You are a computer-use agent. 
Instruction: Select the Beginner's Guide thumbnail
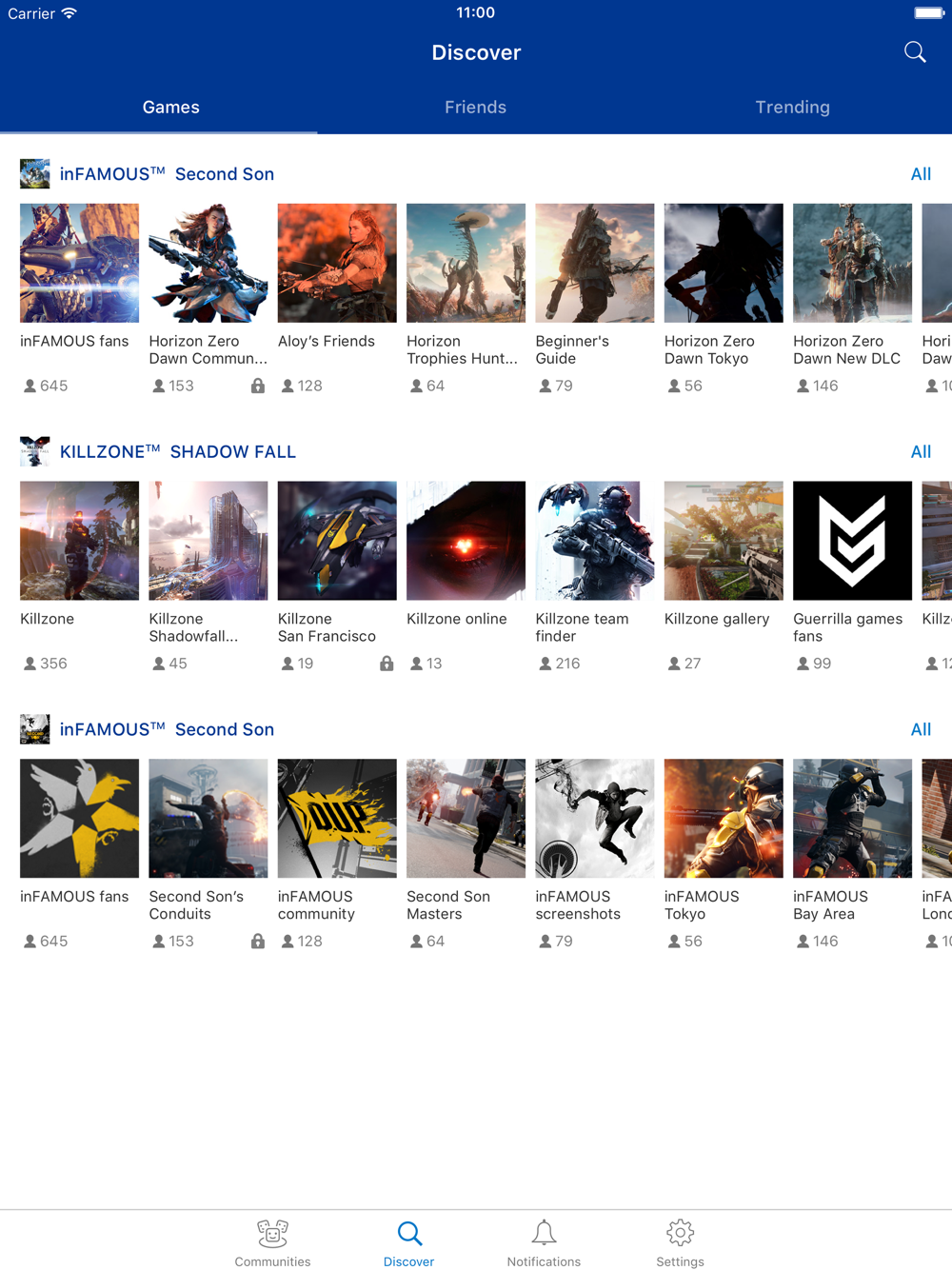(595, 263)
